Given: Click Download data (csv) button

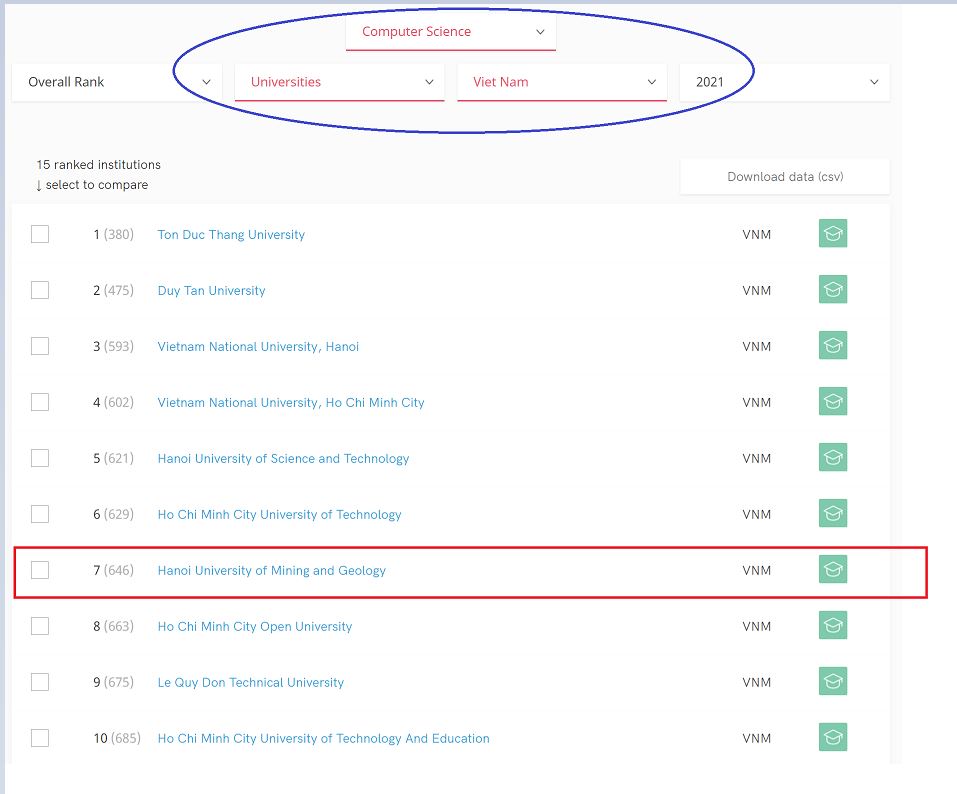Looking at the screenshot, I should click(784, 177).
